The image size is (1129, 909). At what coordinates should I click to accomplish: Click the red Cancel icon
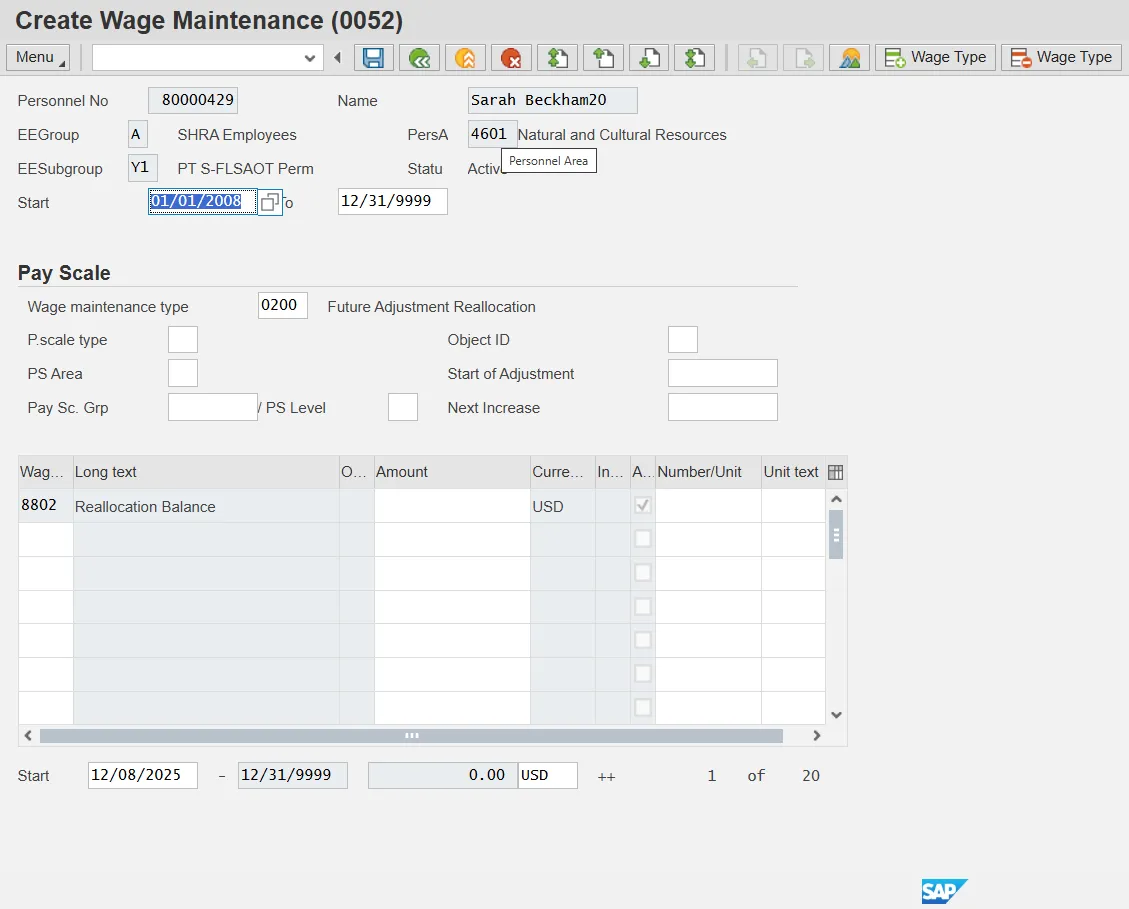pos(511,58)
